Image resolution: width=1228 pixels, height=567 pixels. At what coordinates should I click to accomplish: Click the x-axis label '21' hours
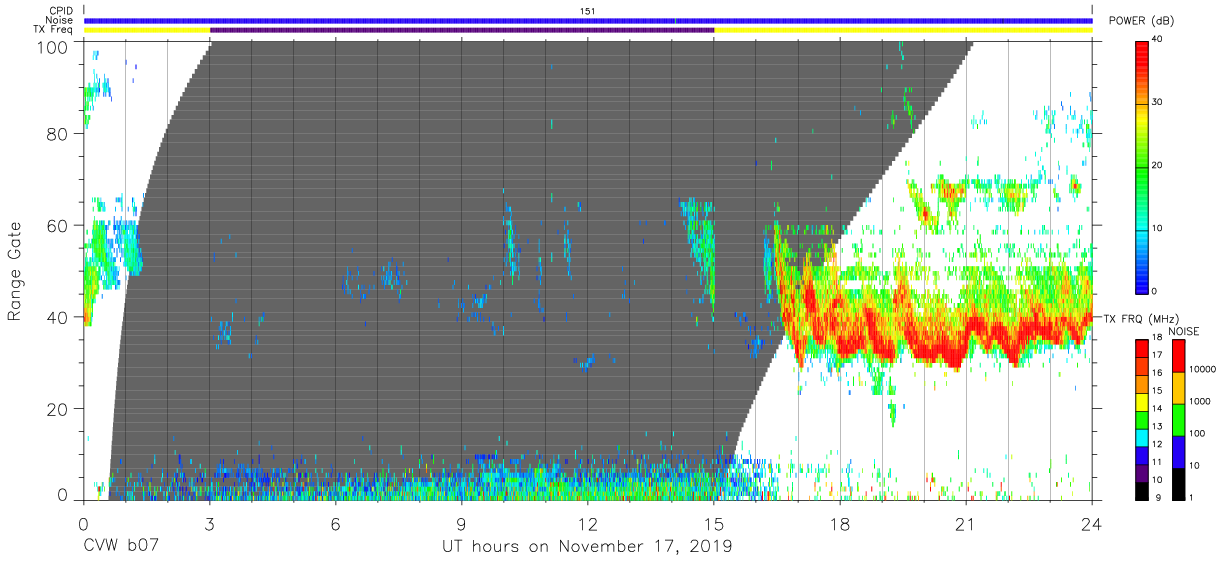[966, 523]
